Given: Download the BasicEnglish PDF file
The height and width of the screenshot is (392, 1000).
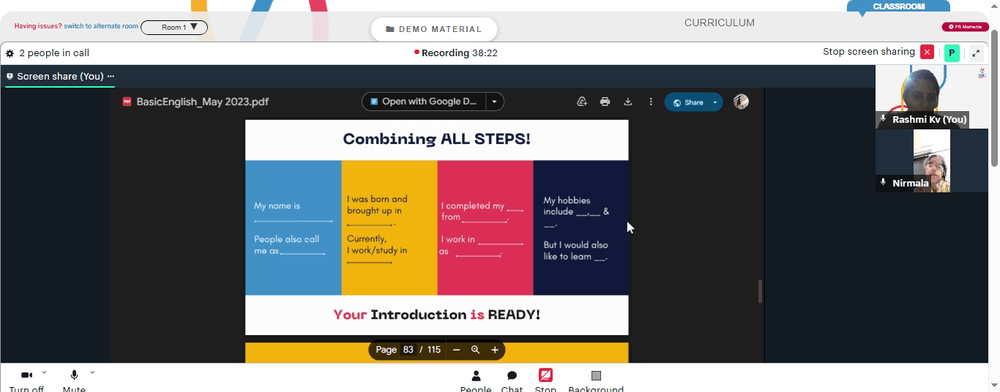Looking at the screenshot, I should tap(628, 102).
